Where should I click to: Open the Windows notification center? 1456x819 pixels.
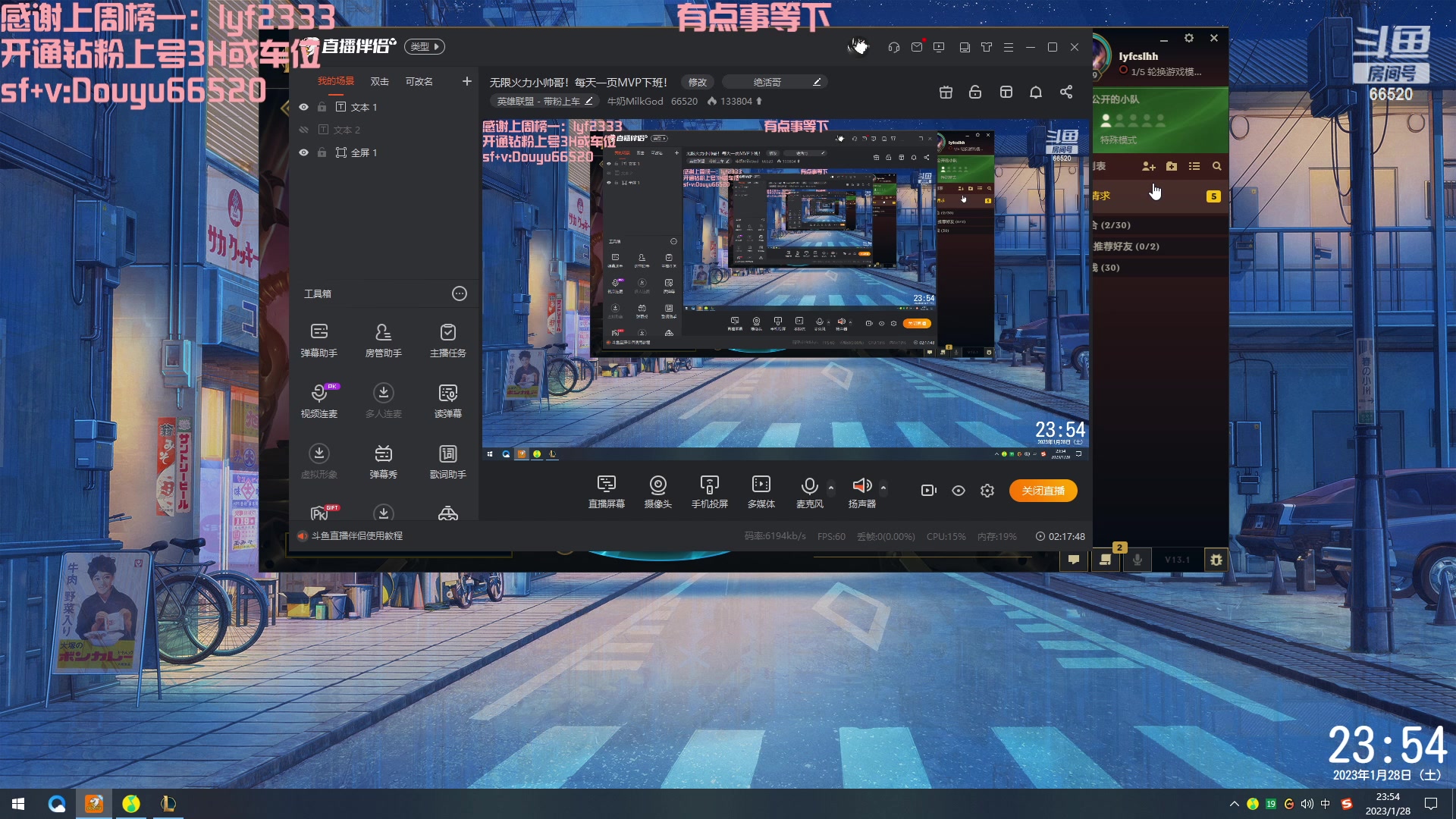pyautogui.click(x=1431, y=804)
